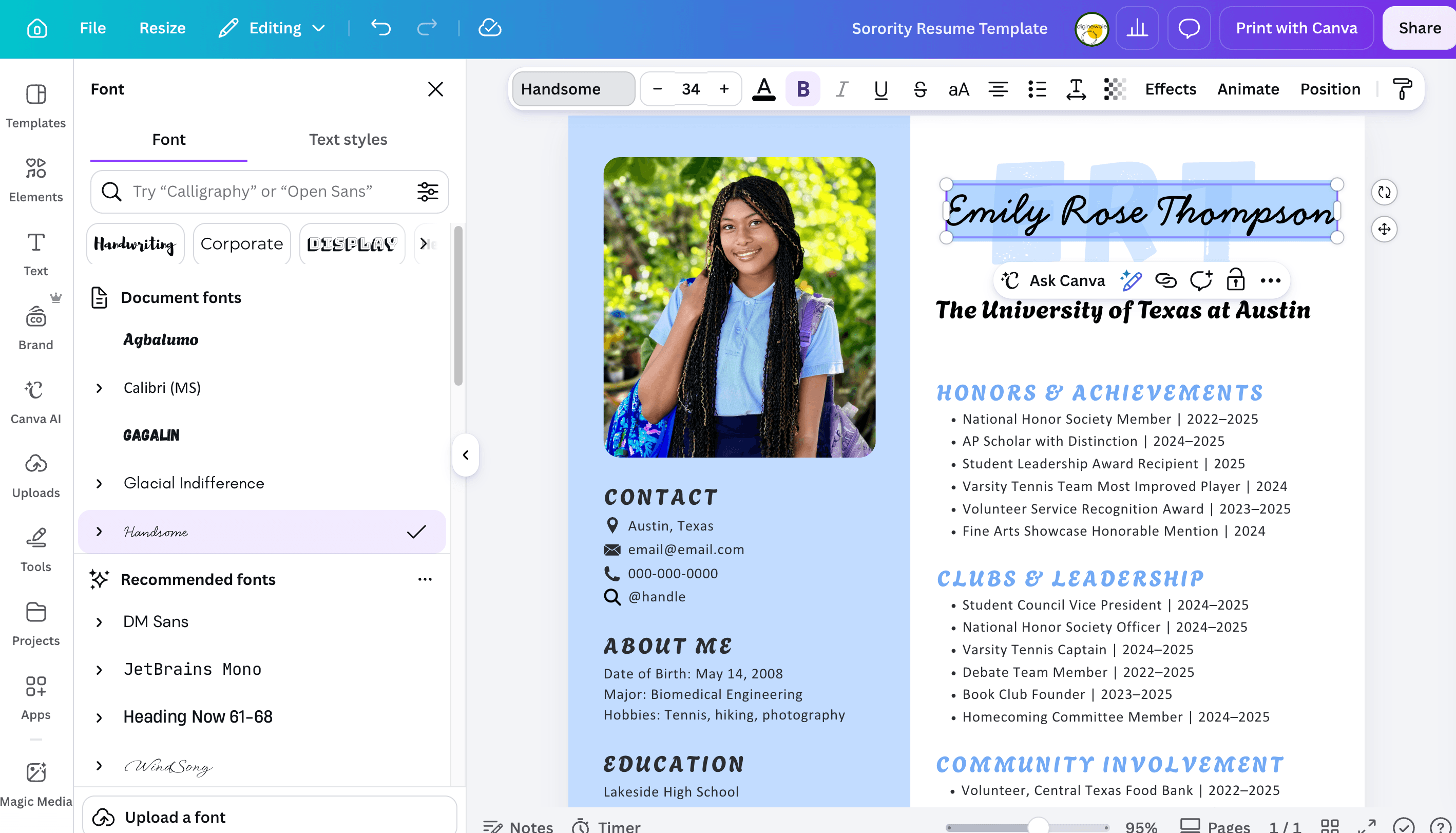Viewport: 1456px width, 833px height.
Task: Toggle strikethrough formatting
Action: pyautogui.click(x=919, y=89)
